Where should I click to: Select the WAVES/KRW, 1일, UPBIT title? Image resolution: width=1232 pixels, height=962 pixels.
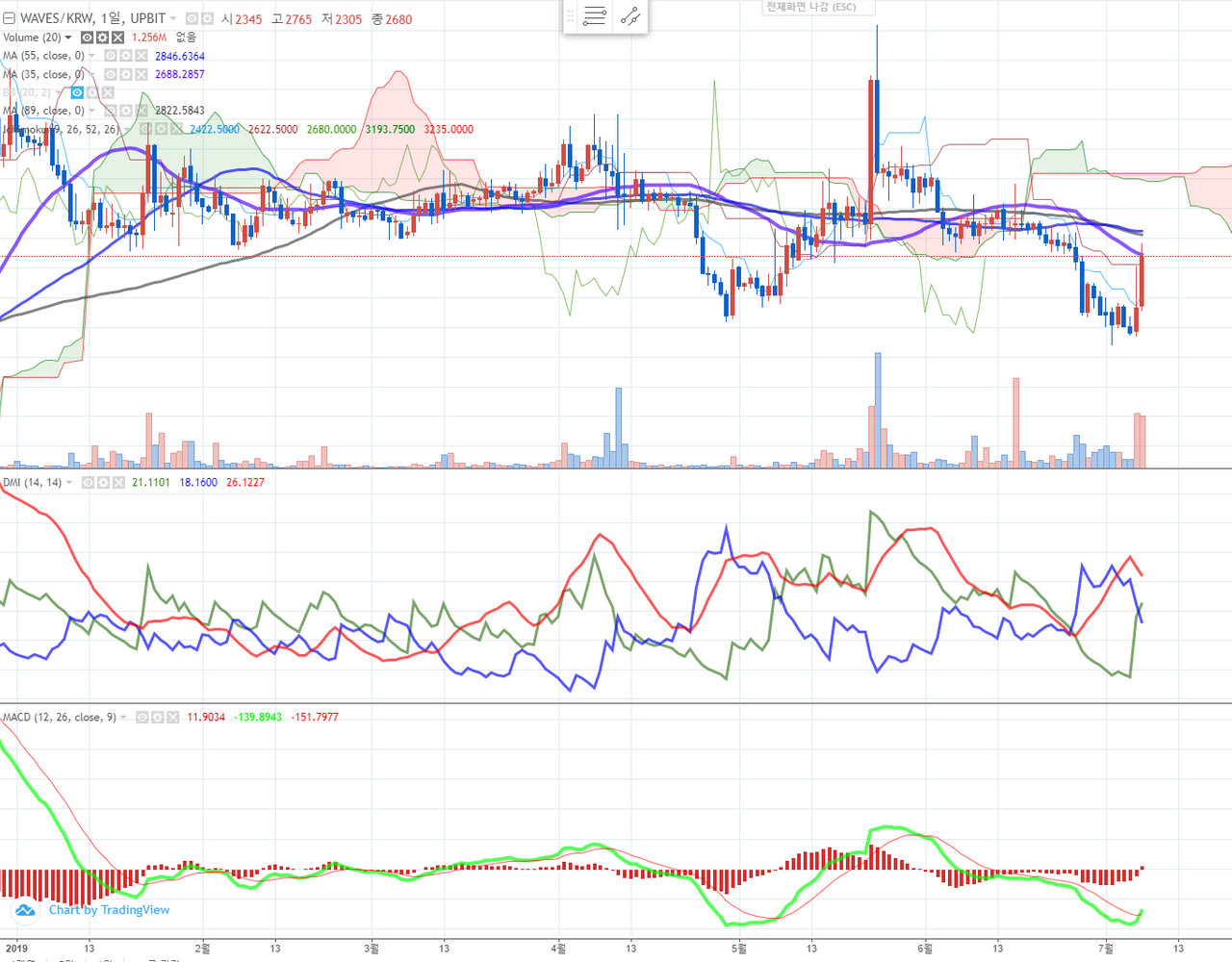92,18
